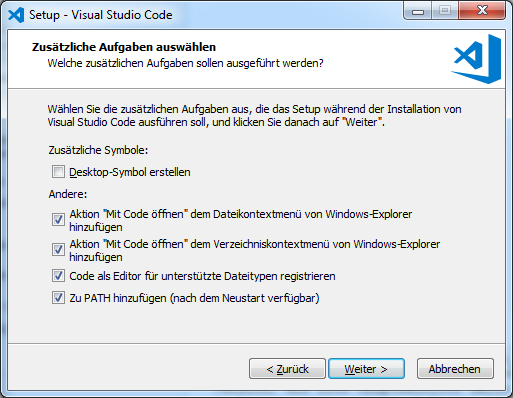This screenshot has height=398, width=513.
Task: Disable the Zu PATH hinzufügen checkbox
Action: pos(58,297)
